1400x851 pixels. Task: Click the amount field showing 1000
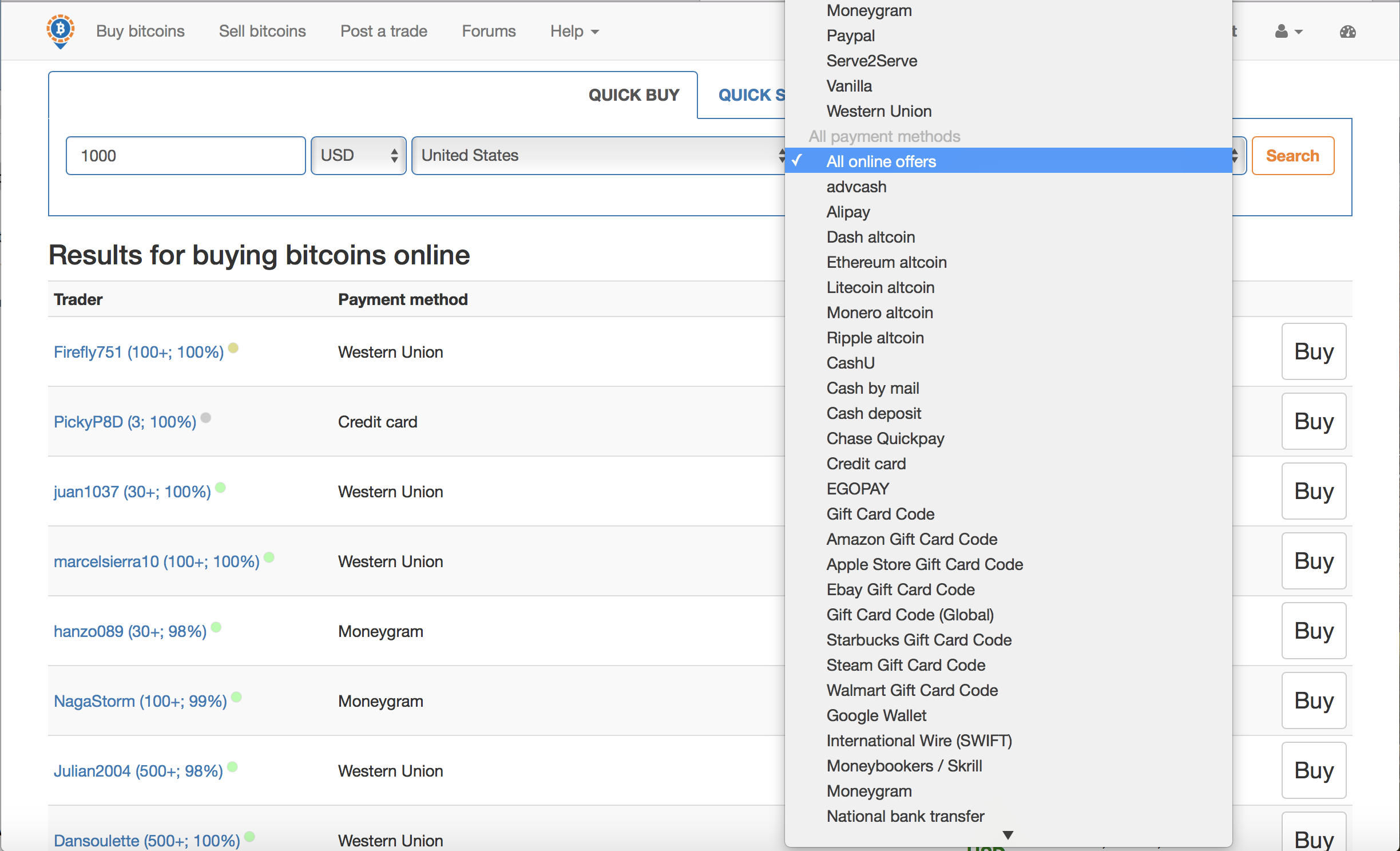point(185,156)
